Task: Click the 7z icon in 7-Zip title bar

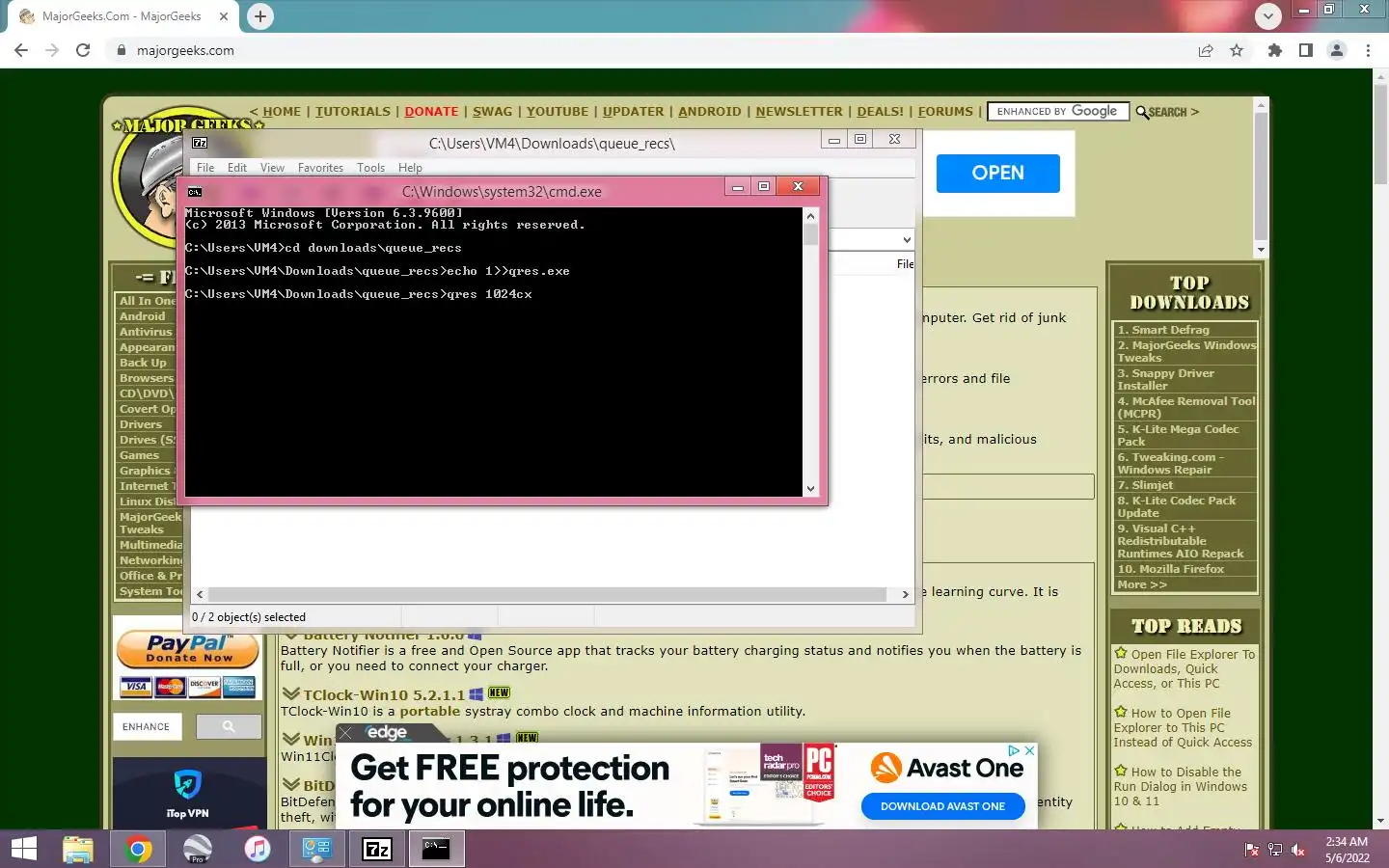Action: pos(200,143)
